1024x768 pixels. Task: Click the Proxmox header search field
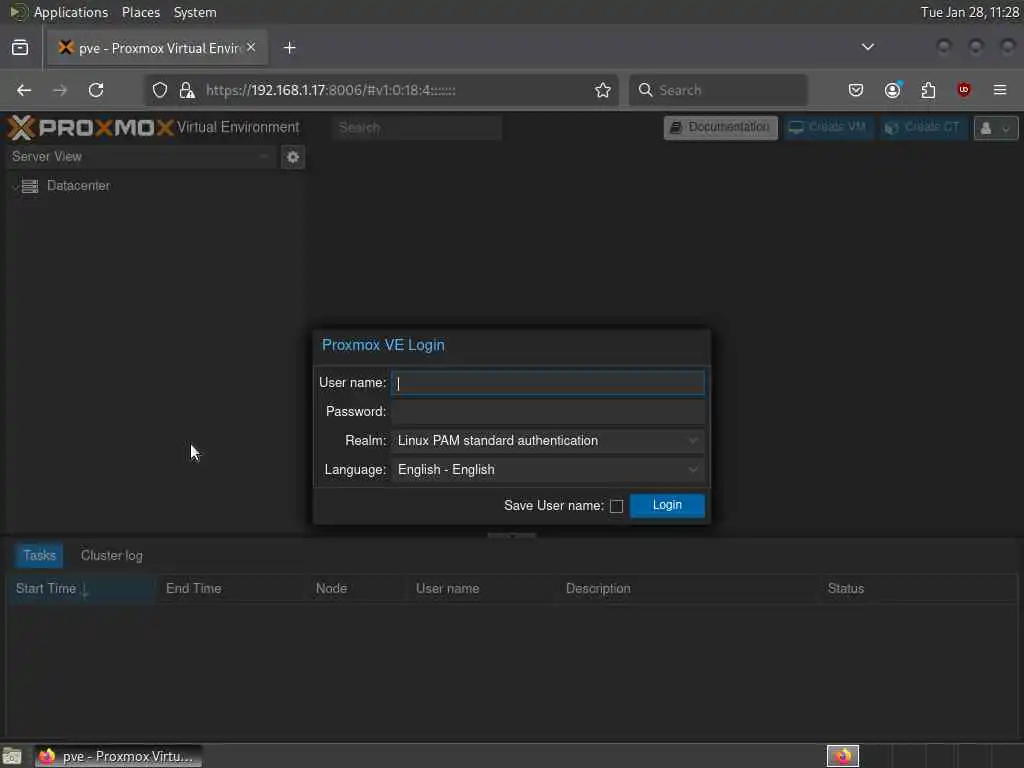[x=416, y=127]
